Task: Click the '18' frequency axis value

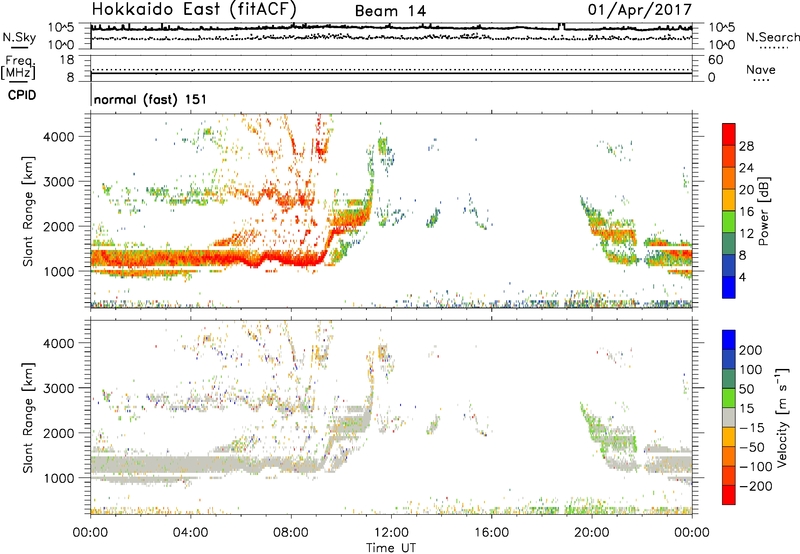Action: [66, 60]
